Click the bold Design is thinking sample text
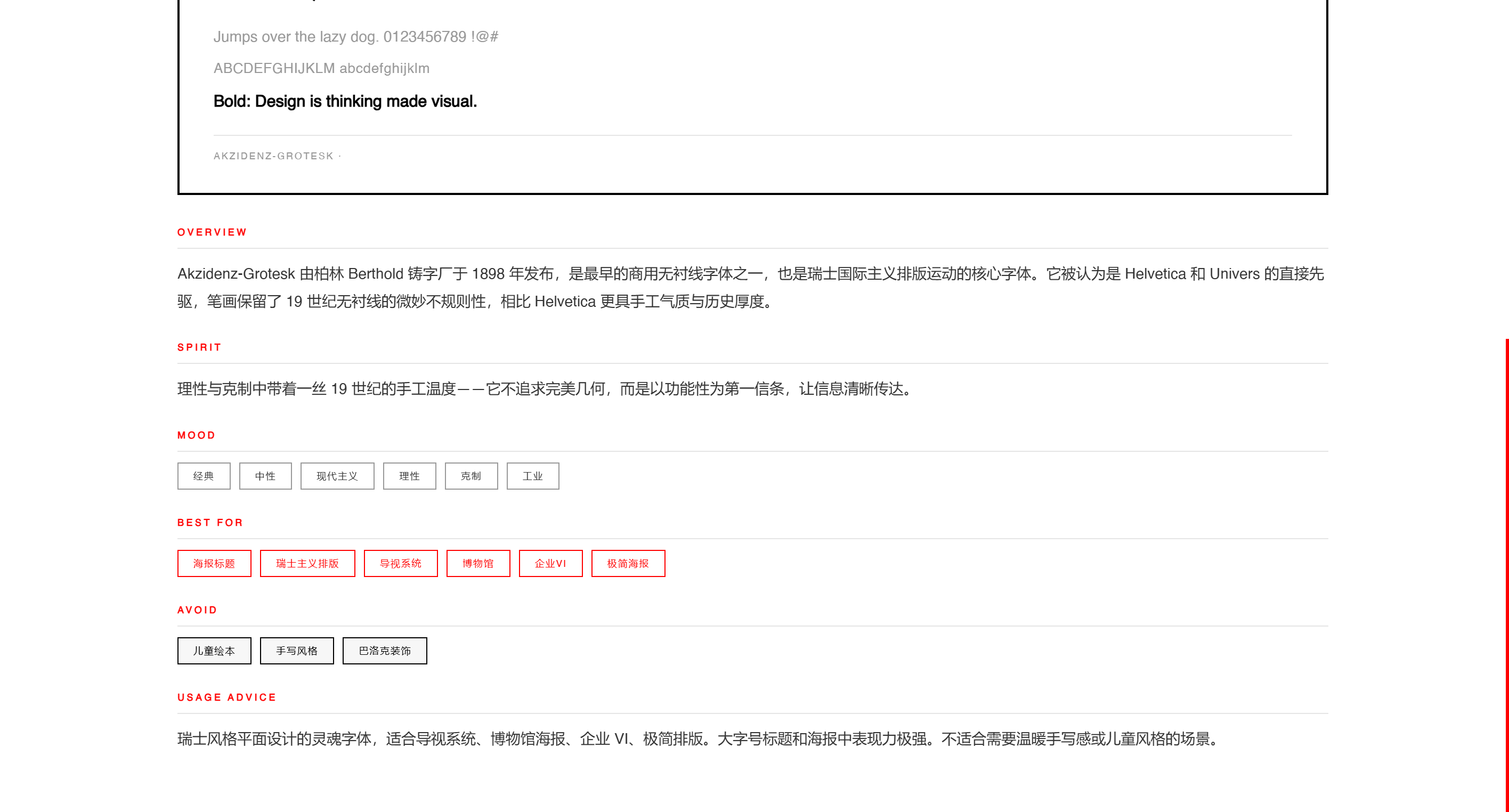 (344, 101)
